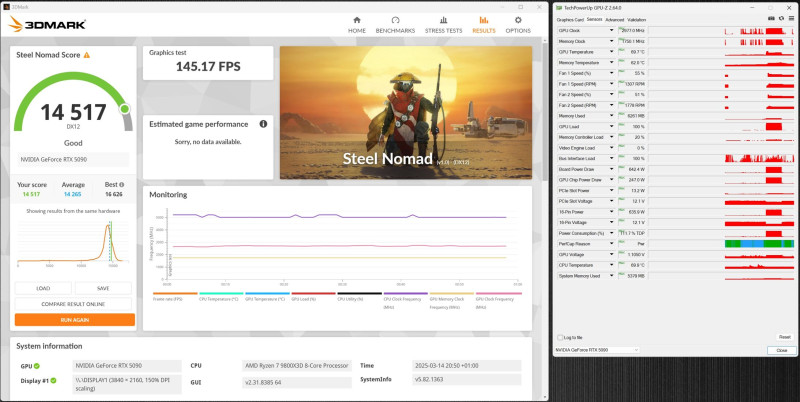The height and width of the screenshot is (402, 800).
Task: Click the Steel Nomad artwork thumbnail
Action: [406, 113]
